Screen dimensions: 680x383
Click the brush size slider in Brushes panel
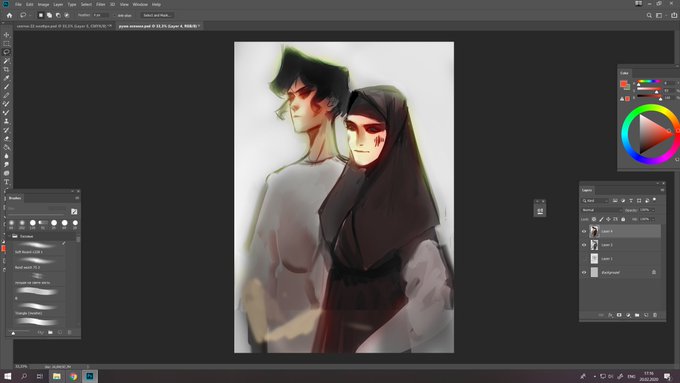click(20, 332)
